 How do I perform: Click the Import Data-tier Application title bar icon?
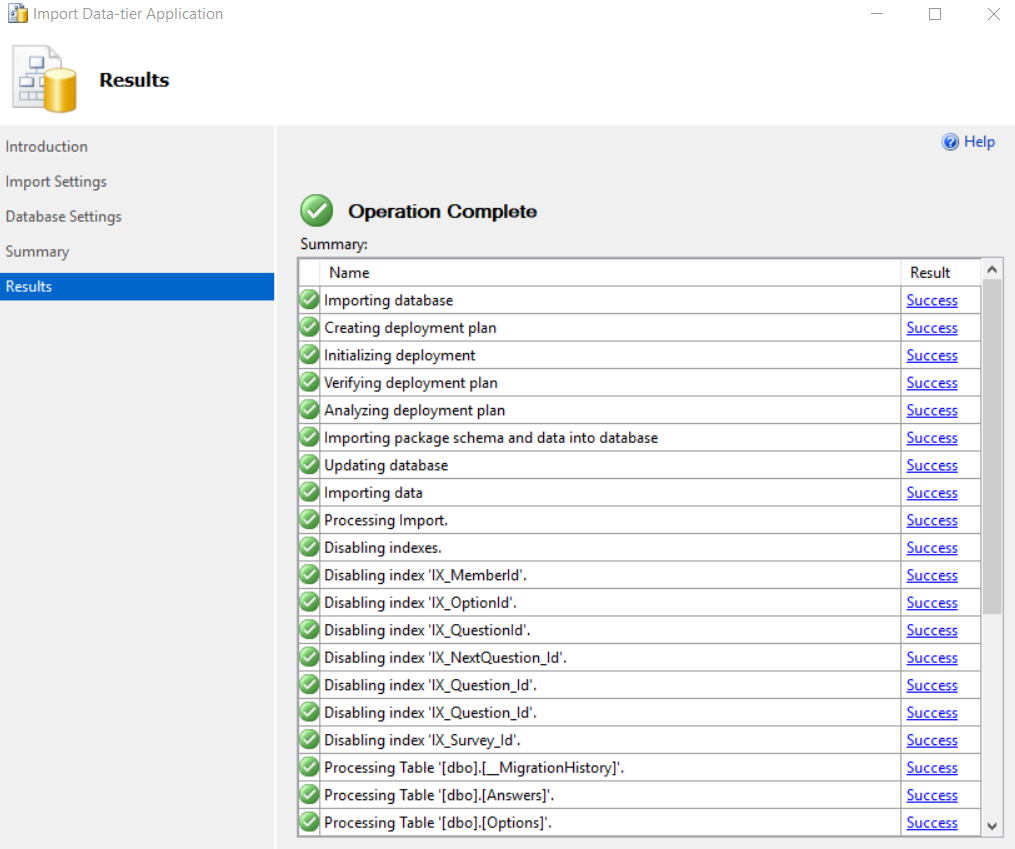pos(17,14)
